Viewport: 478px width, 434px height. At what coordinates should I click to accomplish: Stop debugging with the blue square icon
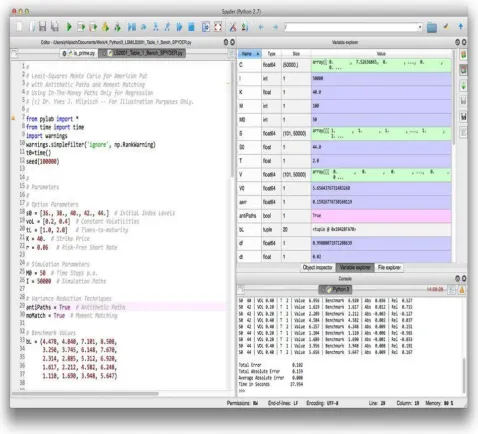[191, 27]
